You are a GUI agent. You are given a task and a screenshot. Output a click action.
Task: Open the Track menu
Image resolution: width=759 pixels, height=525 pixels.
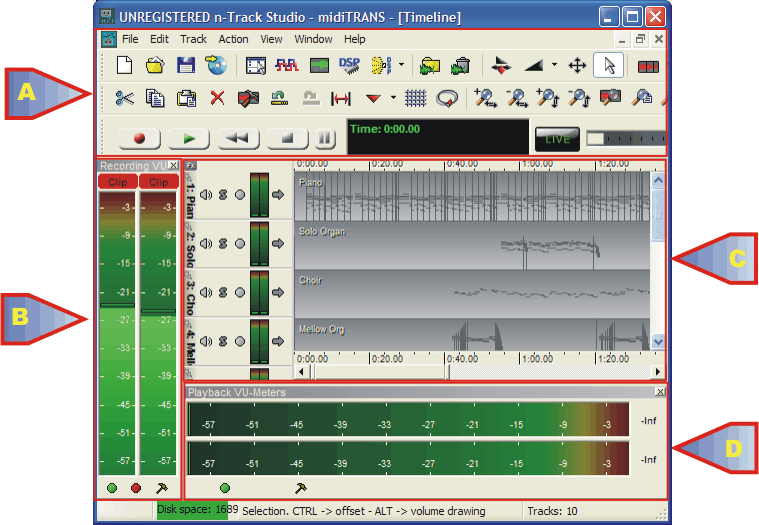click(193, 39)
